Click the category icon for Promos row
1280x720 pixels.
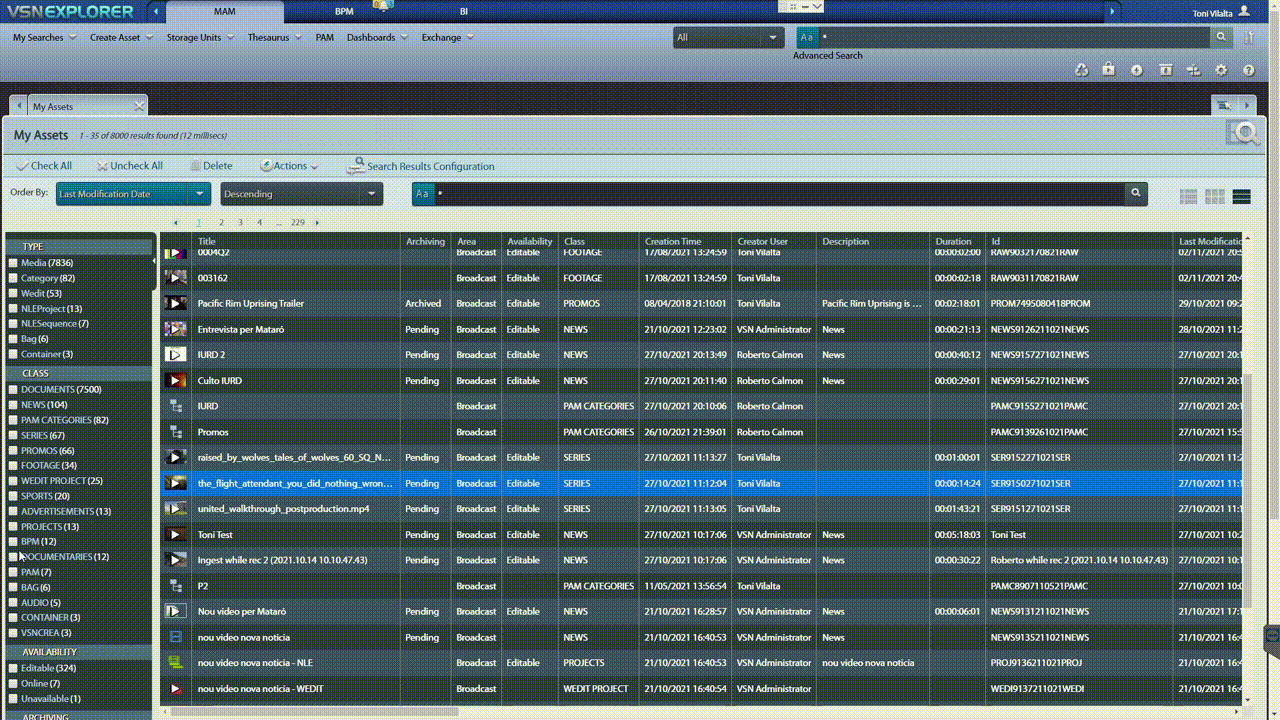click(x=176, y=432)
